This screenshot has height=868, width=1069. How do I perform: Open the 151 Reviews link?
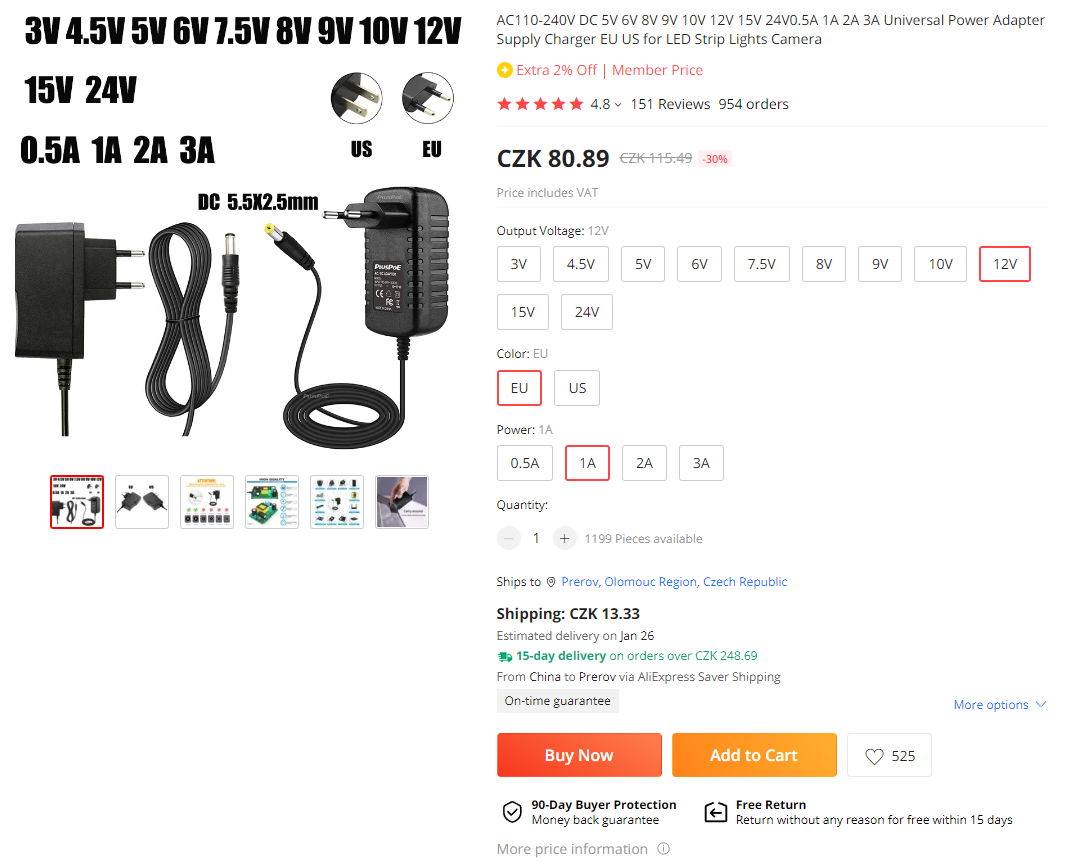pos(670,104)
